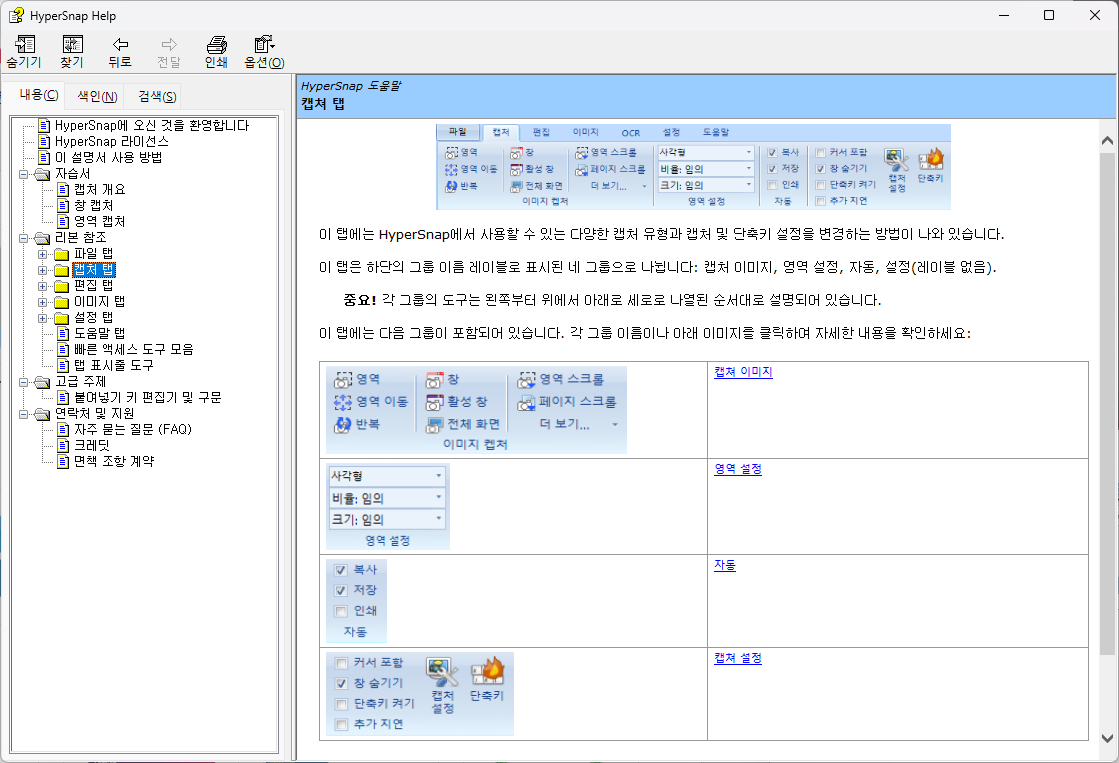Image resolution: width=1119 pixels, height=763 pixels.
Task: Open the 옵션(O) options icon
Action: [x=264, y=45]
